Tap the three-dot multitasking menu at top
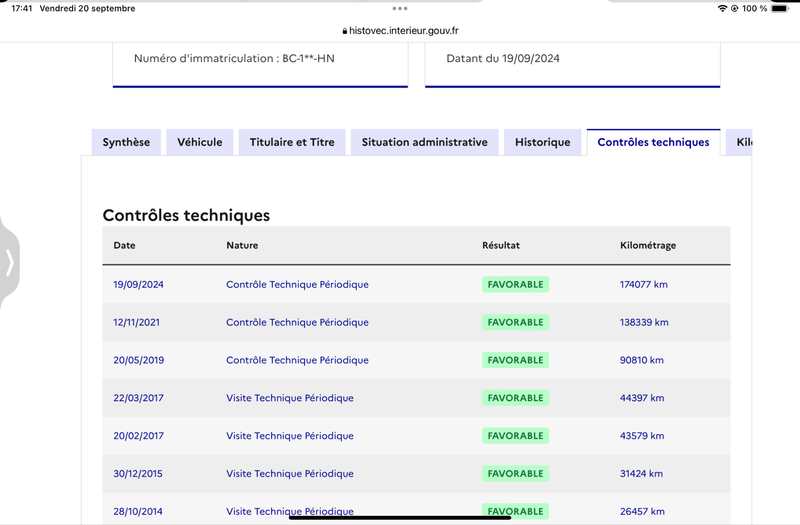Screen dimensions: 800x525 [x=400, y=9]
